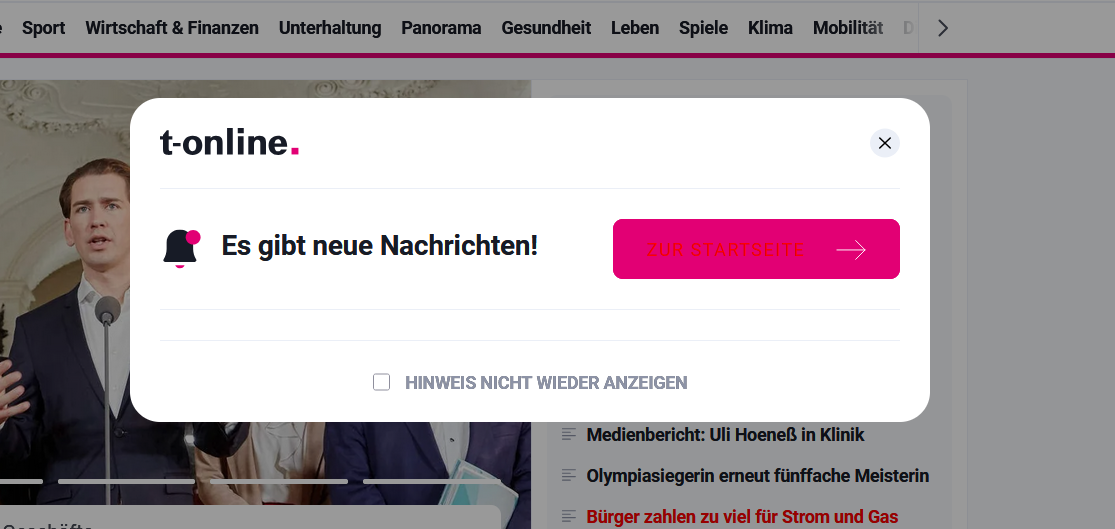The width and height of the screenshot is (1115, 529).
Task: Open 'Olympiasiegerin erneut fünffache Meisterin' article
Action: [757, 476]
